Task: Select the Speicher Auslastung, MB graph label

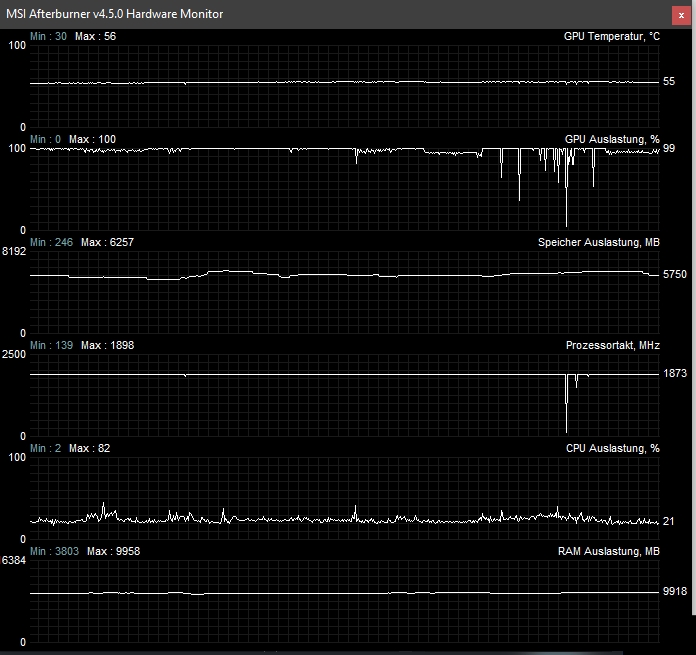Action: point(599,242)
